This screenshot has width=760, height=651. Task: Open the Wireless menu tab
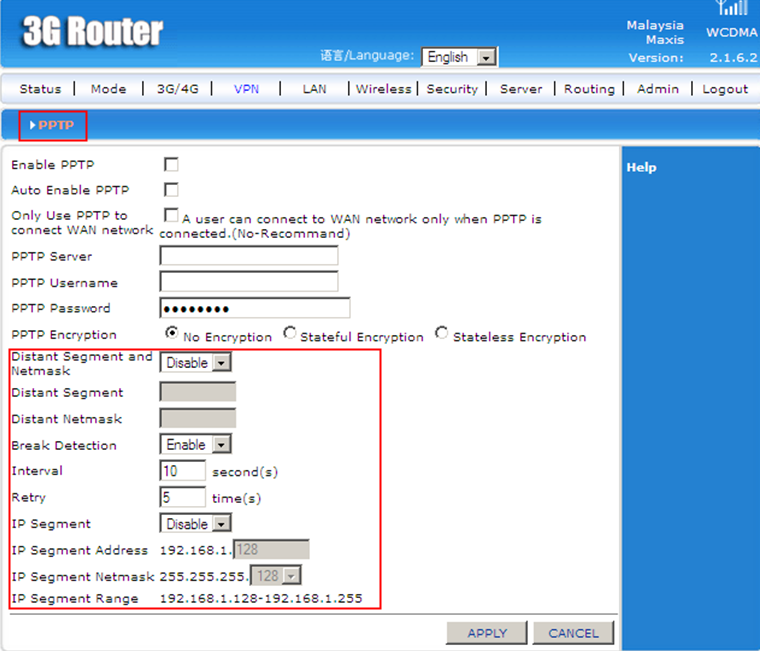[384, 89]
